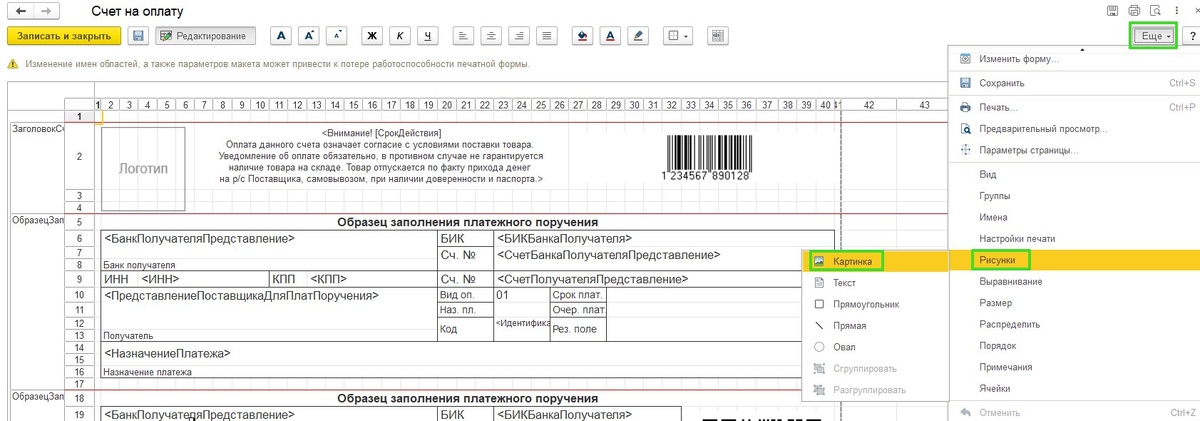Increase font size with the larger A icon
This screenshot has height=421, width=1200.
point(310,35)
